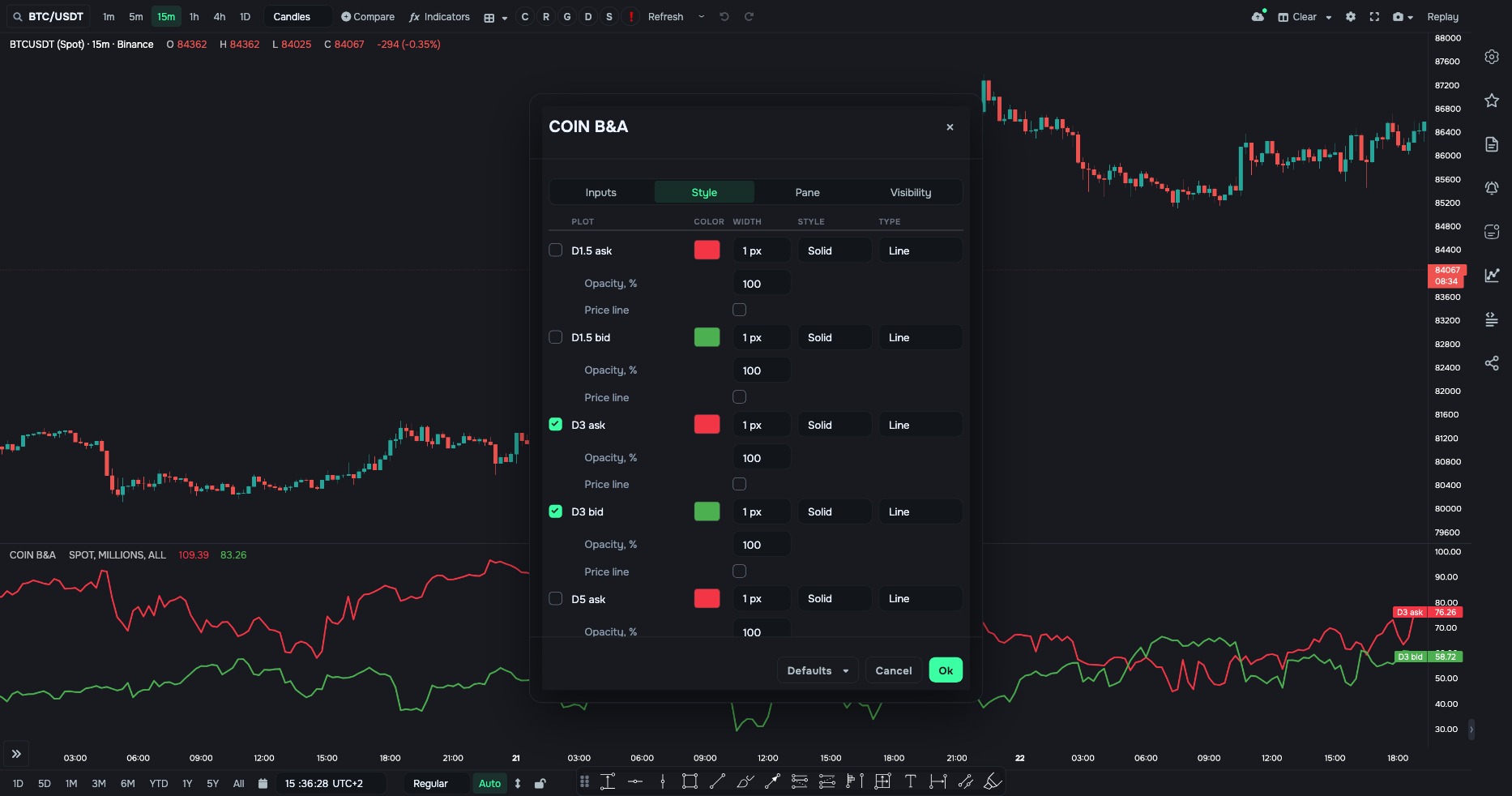Edit the D1.5 ask opacity field
Viewport: 1512px width, 796px height.
tap(762, 284)
